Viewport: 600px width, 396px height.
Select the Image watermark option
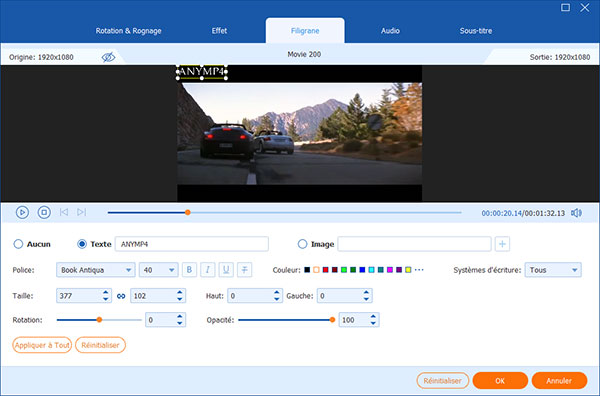[302, 244]
